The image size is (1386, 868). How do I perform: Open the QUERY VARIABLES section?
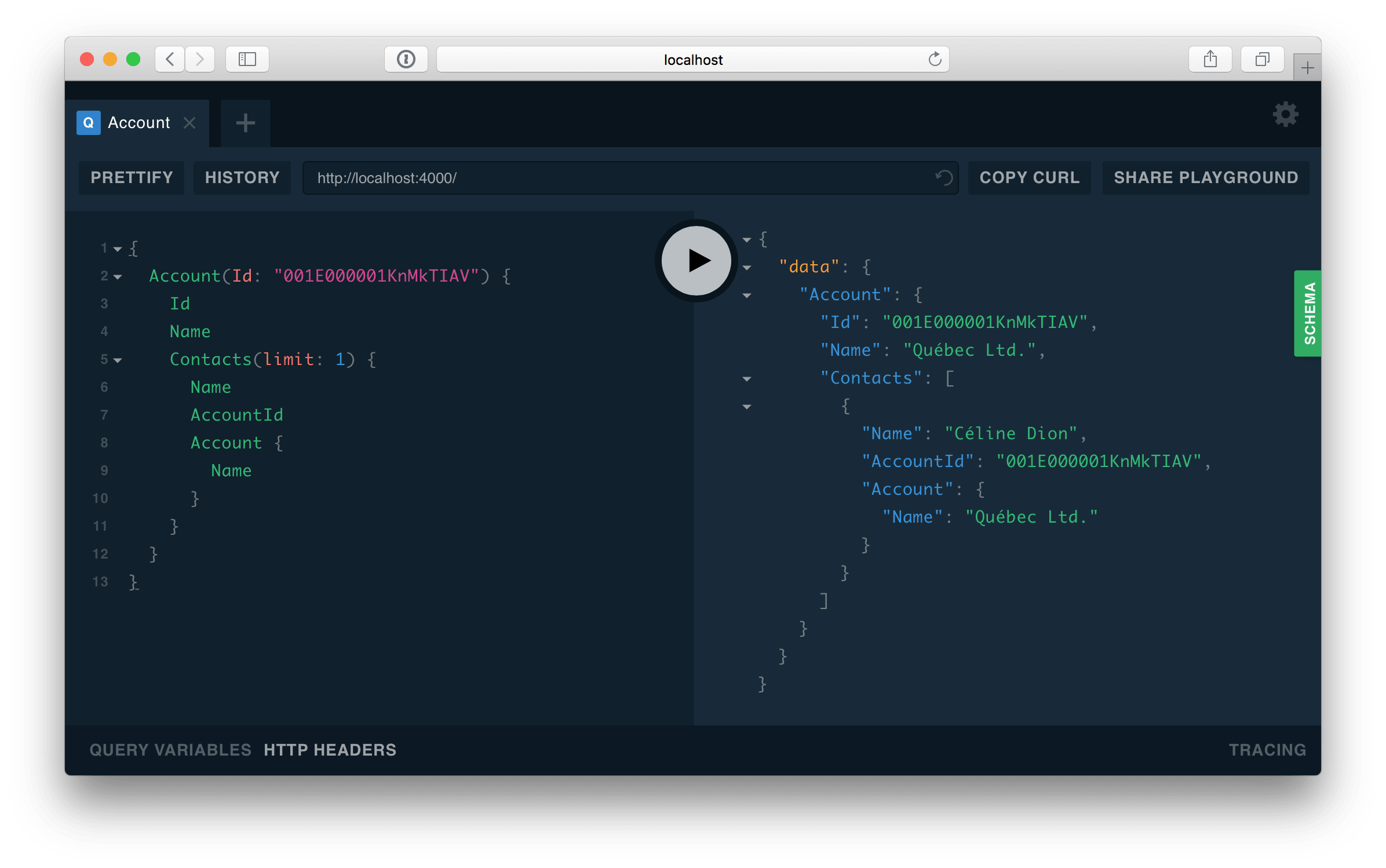click(170, 749)
